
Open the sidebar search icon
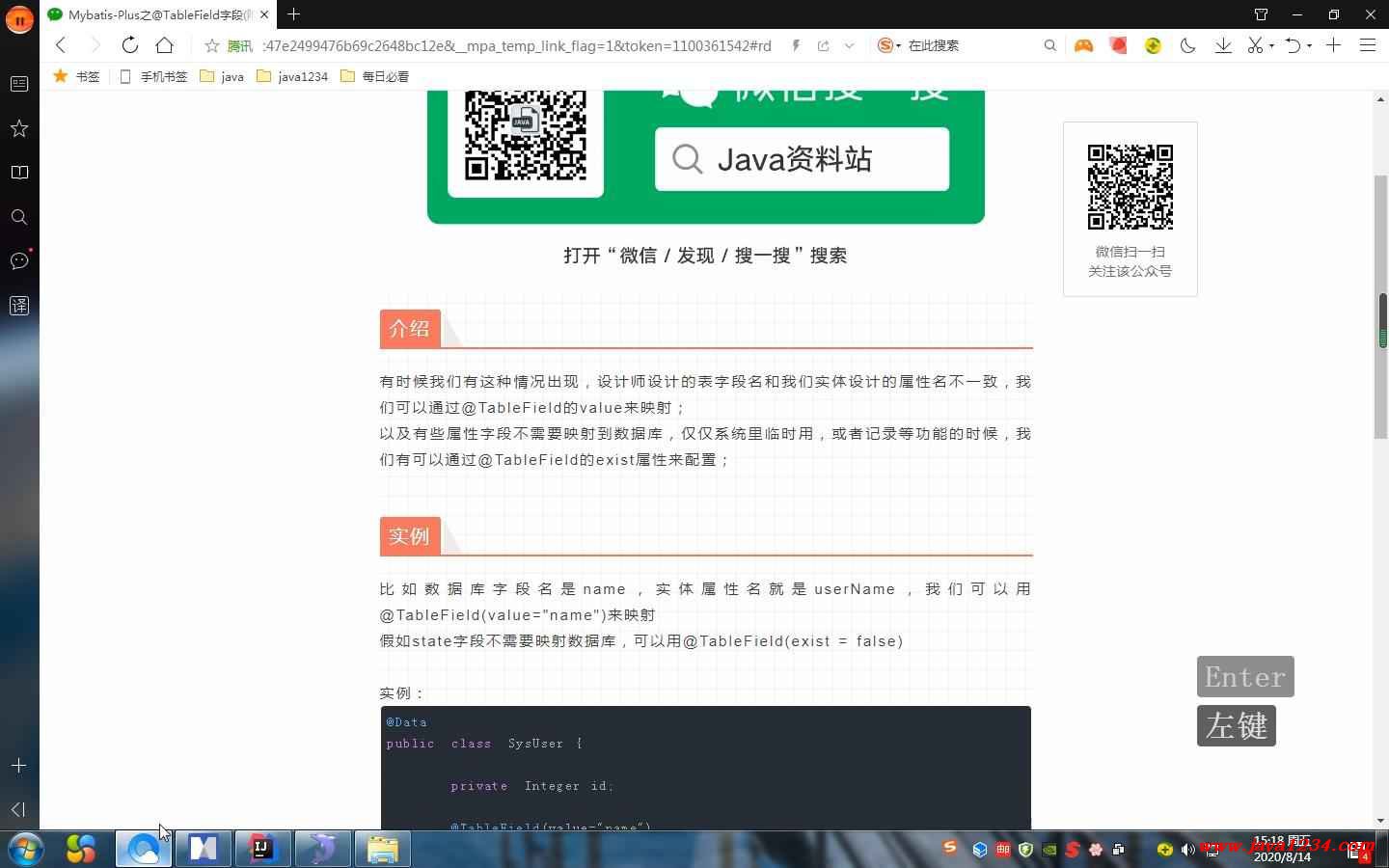[x=19, y=217]
